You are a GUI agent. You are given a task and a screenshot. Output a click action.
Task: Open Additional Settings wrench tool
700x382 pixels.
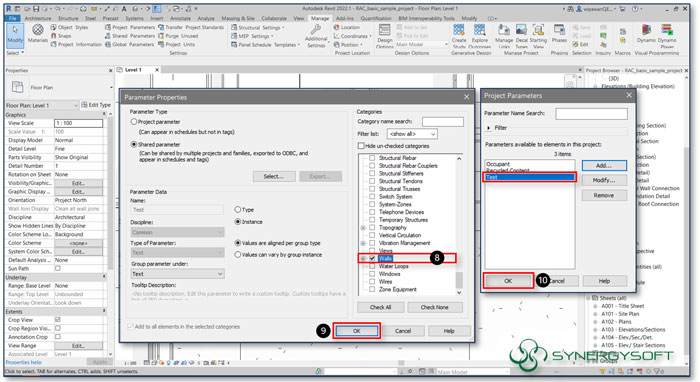click(x=316, y=35)
